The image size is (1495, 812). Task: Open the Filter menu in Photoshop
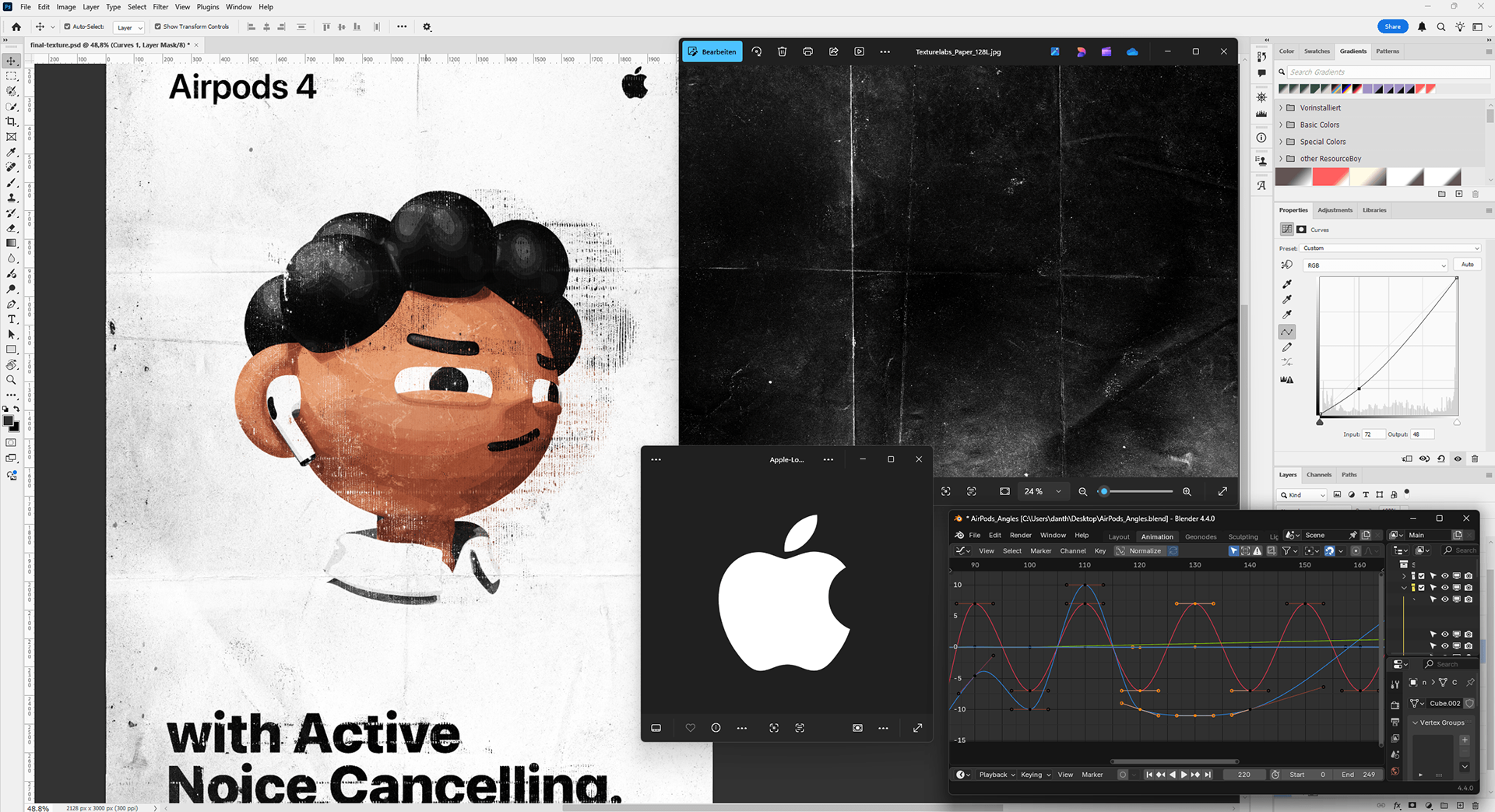160,7
